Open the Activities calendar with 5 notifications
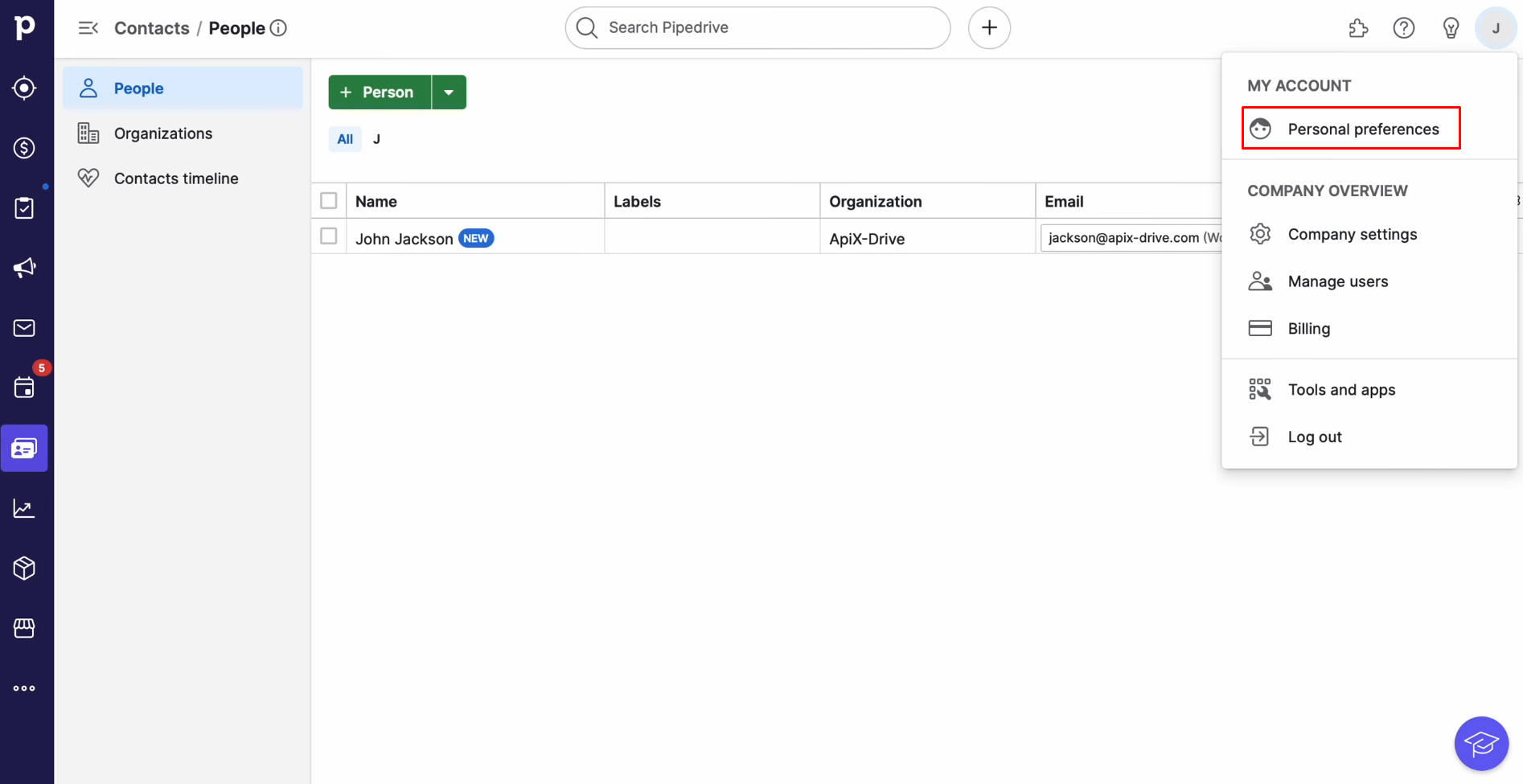Viewport: 1523px width, 784px height. [x=24, y=388]
